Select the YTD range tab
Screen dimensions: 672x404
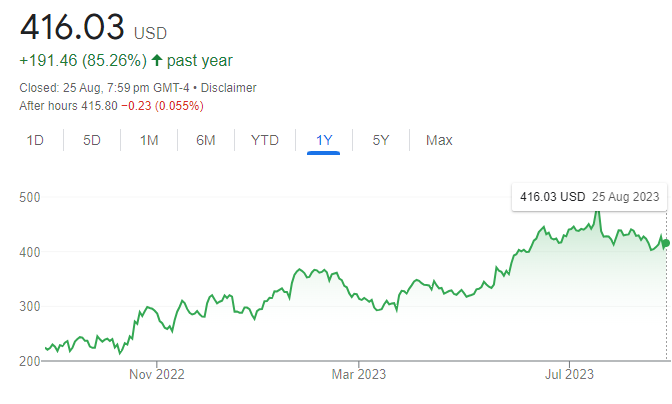[x=265, y=140]
